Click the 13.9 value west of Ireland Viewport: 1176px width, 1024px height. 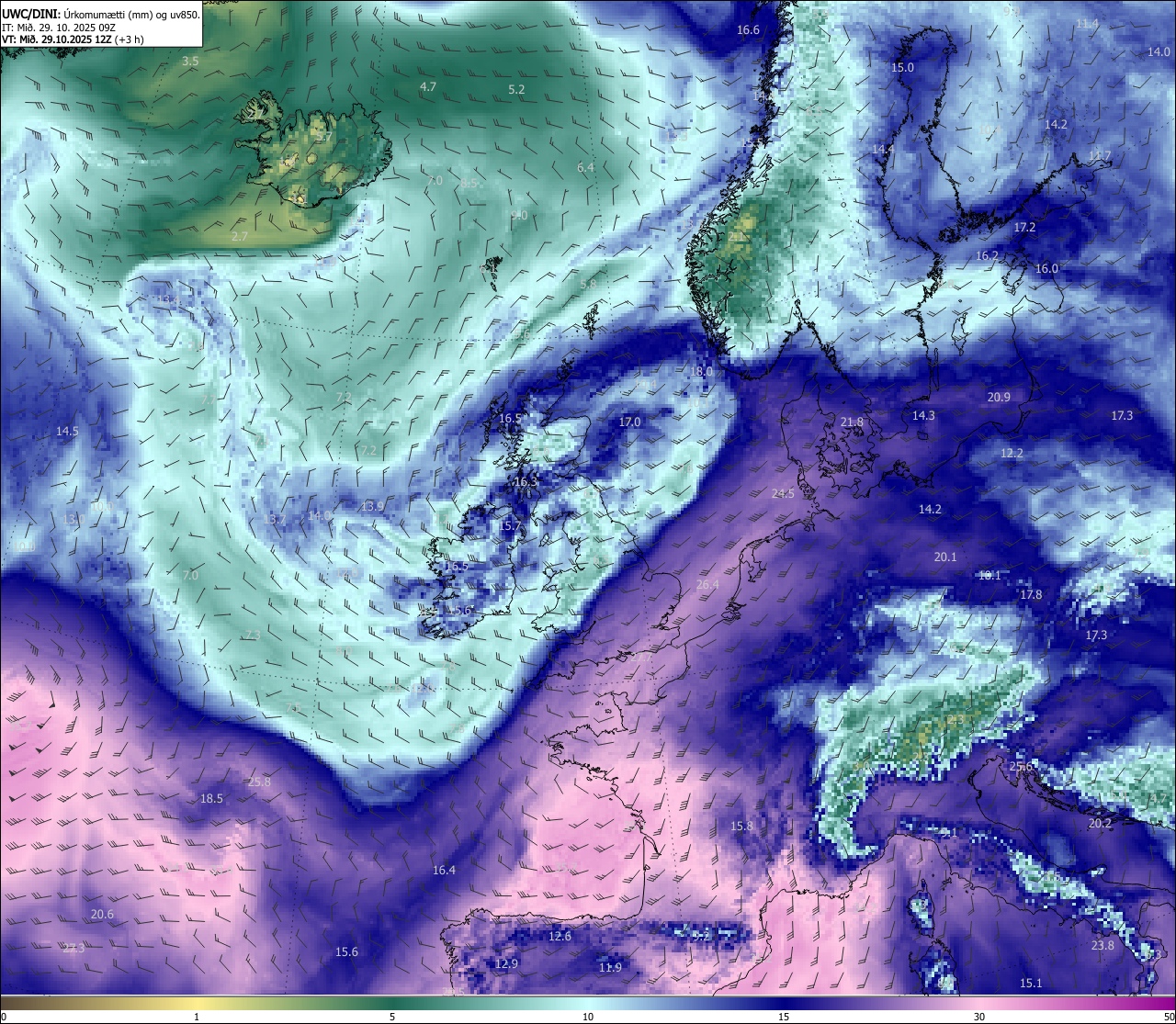pyautogui.click(x=372, y=506)
